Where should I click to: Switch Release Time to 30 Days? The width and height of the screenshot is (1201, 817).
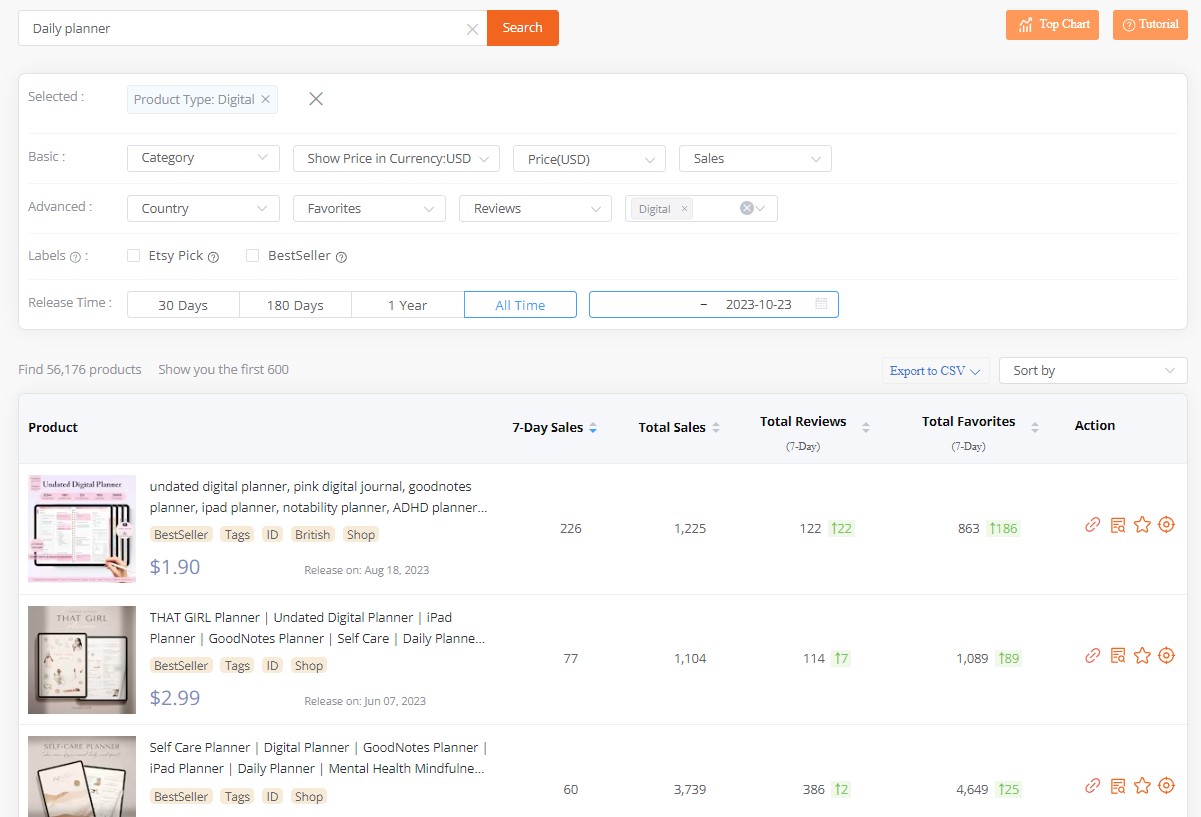[x=182, y=305]
